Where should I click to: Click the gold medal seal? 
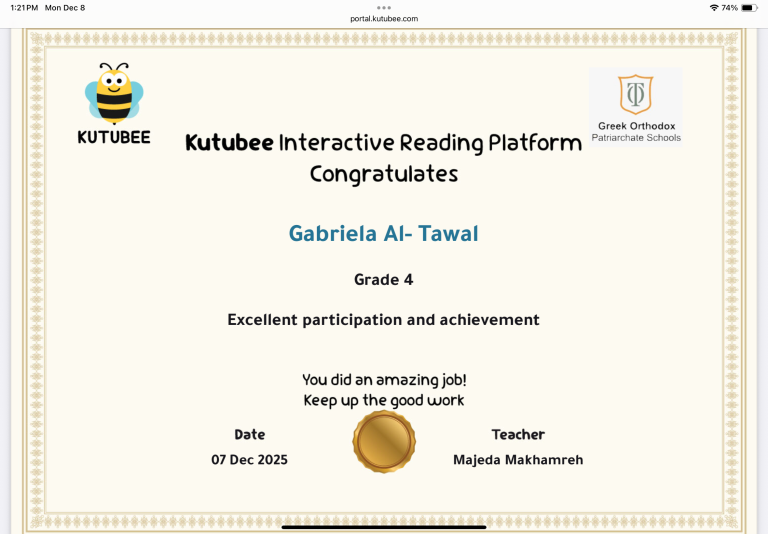tap(384, 441)
